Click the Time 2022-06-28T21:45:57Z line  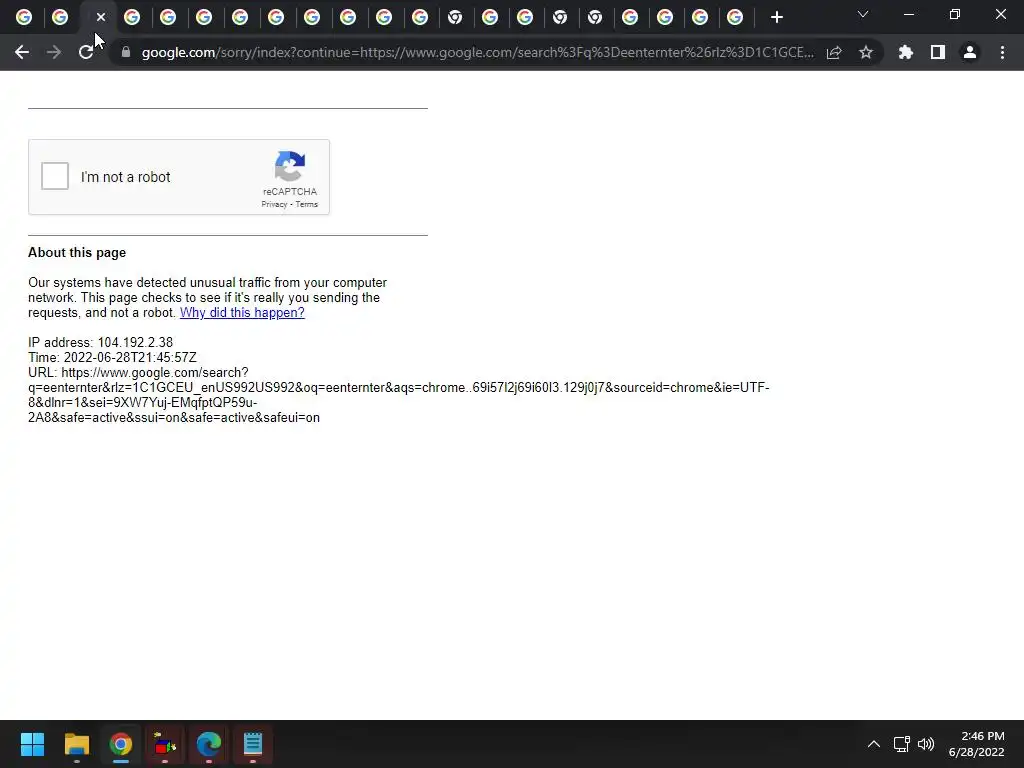(112, 357)
